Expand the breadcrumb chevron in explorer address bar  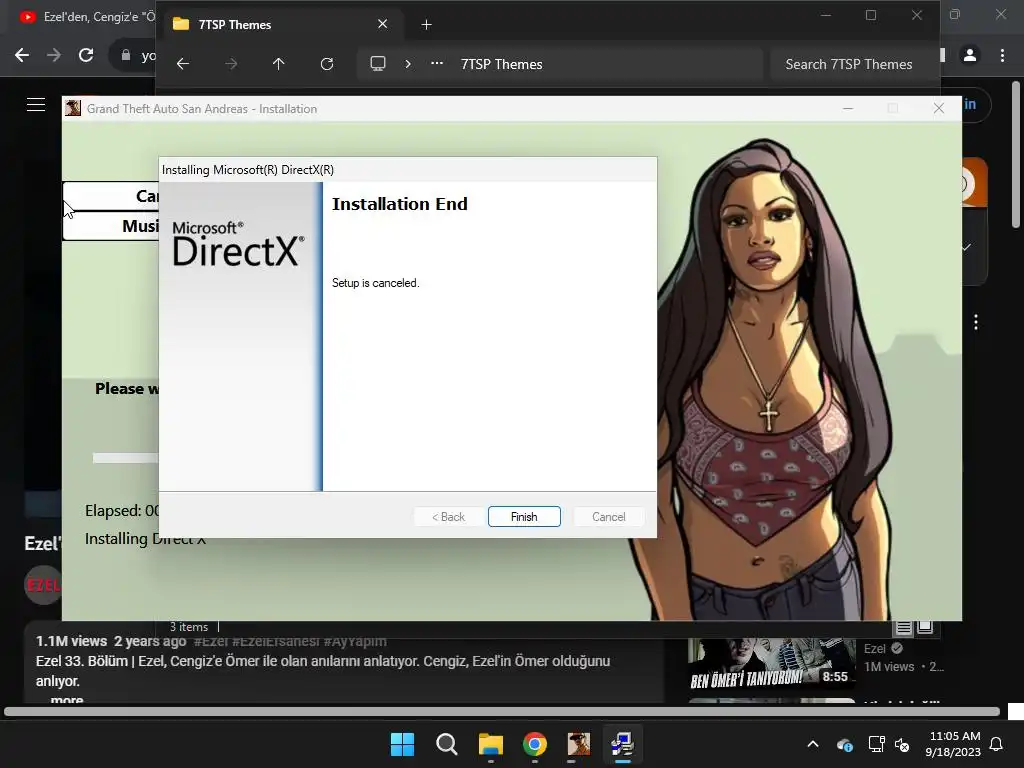click(408, 64)
